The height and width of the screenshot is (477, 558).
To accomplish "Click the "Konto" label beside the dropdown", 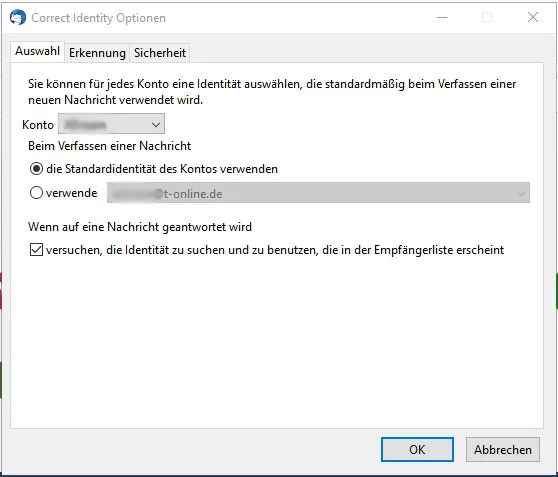I will (x=38, y=125).
